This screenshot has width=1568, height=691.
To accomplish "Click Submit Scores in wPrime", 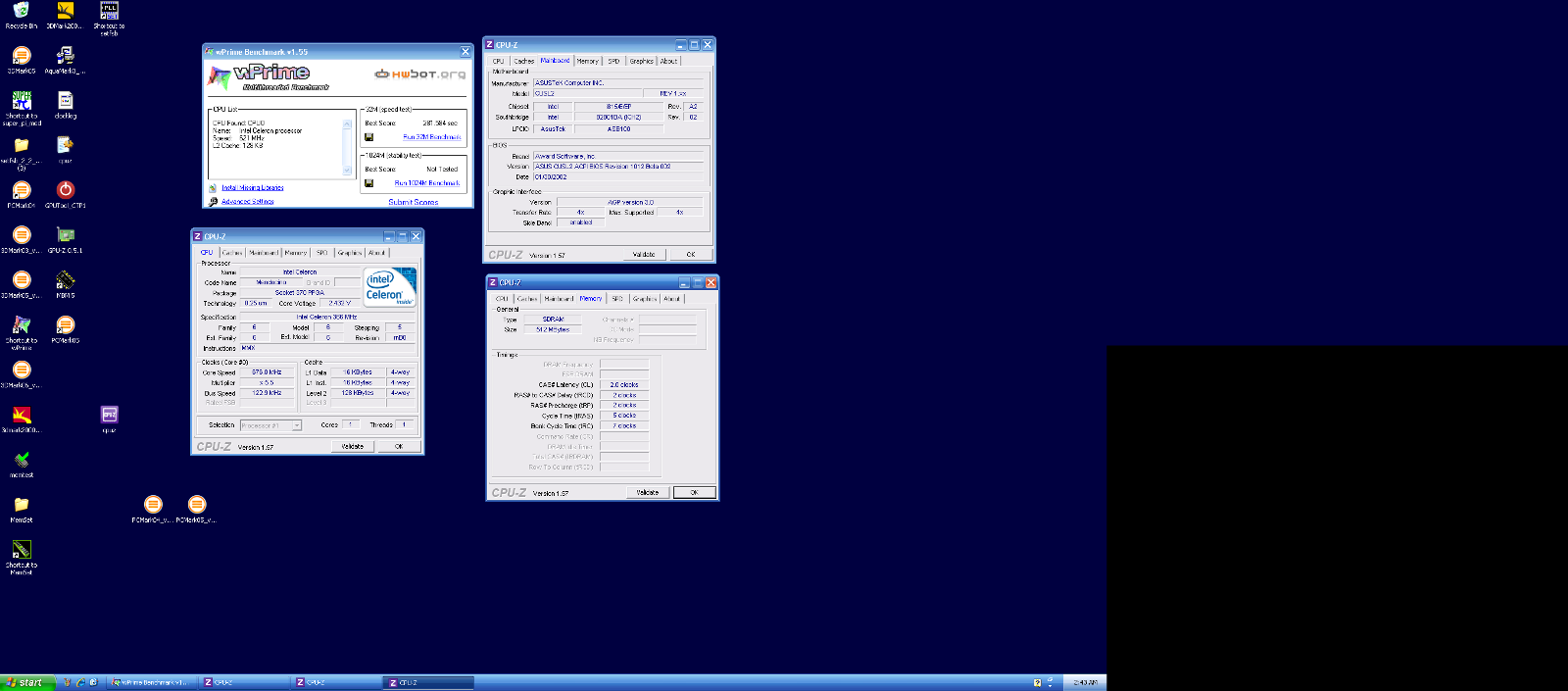I will pyautogui.click(x=414, y=202).
